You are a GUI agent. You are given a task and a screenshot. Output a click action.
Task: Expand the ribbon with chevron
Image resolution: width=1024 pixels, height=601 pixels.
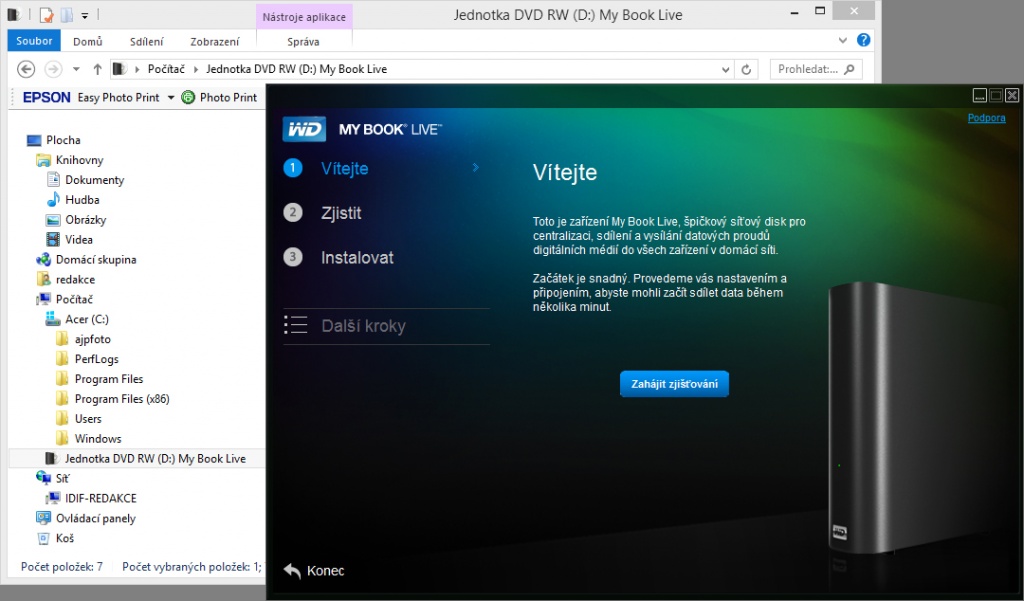842,41
